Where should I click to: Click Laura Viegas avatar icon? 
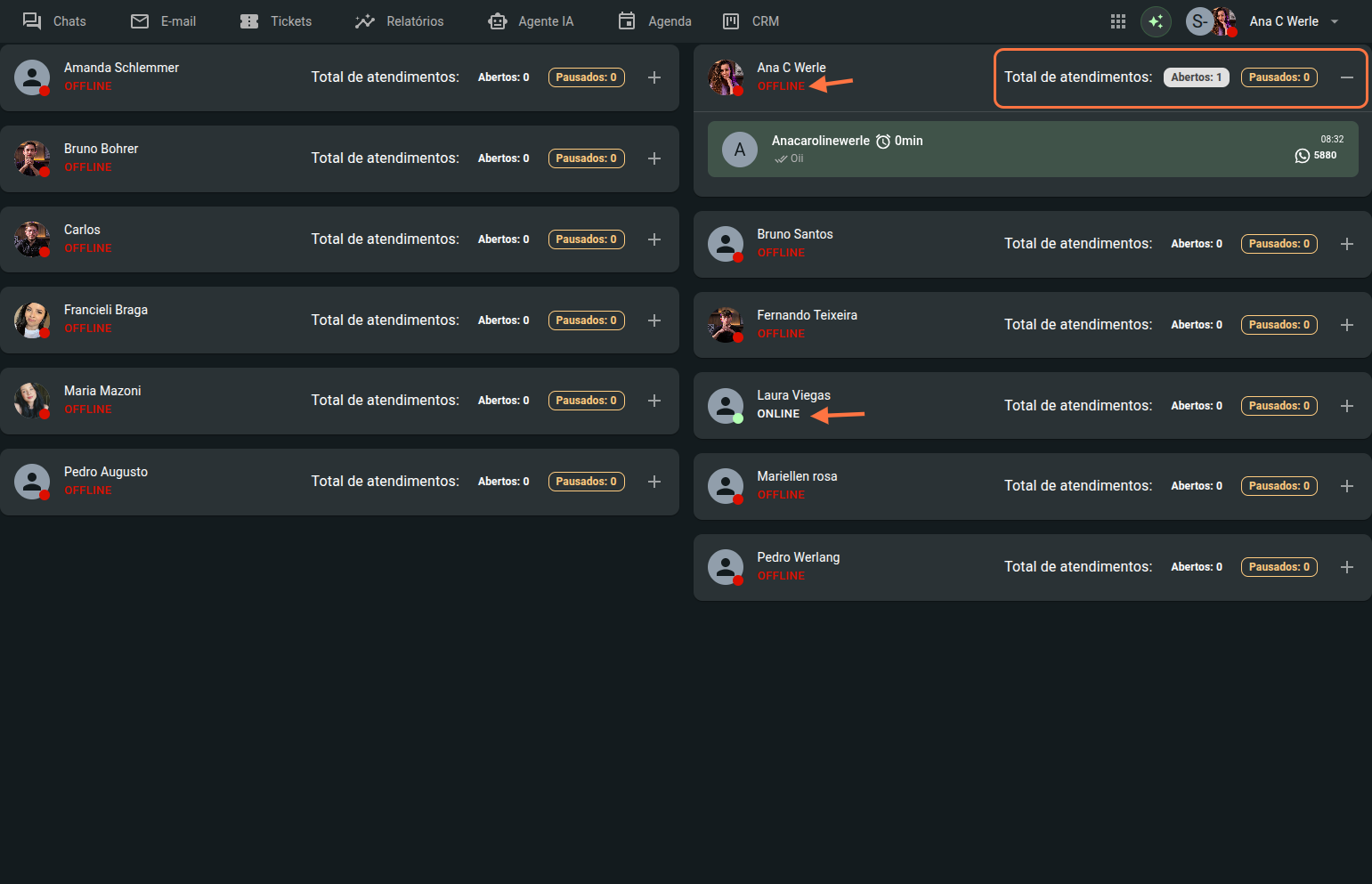click(726, 406)
